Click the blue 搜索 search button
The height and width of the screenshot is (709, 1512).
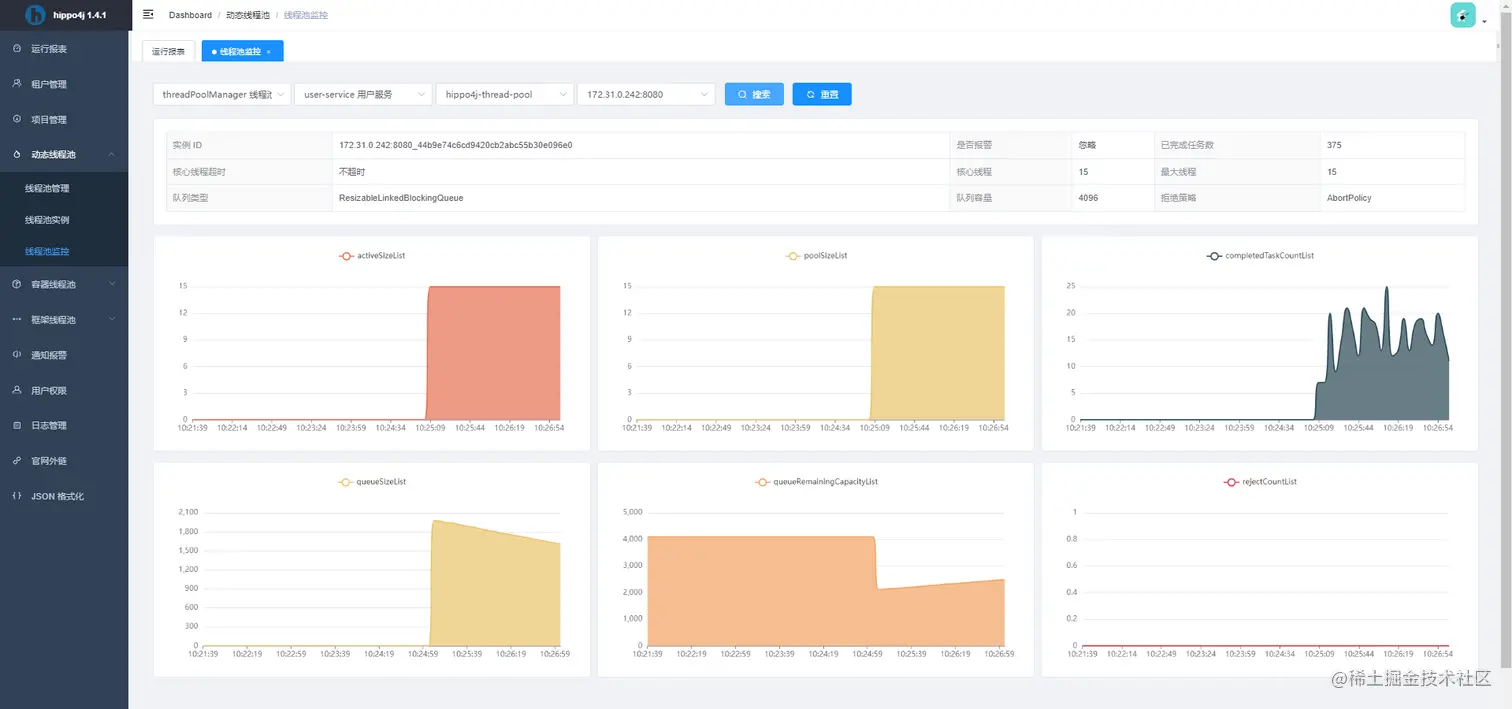(754, 94)
